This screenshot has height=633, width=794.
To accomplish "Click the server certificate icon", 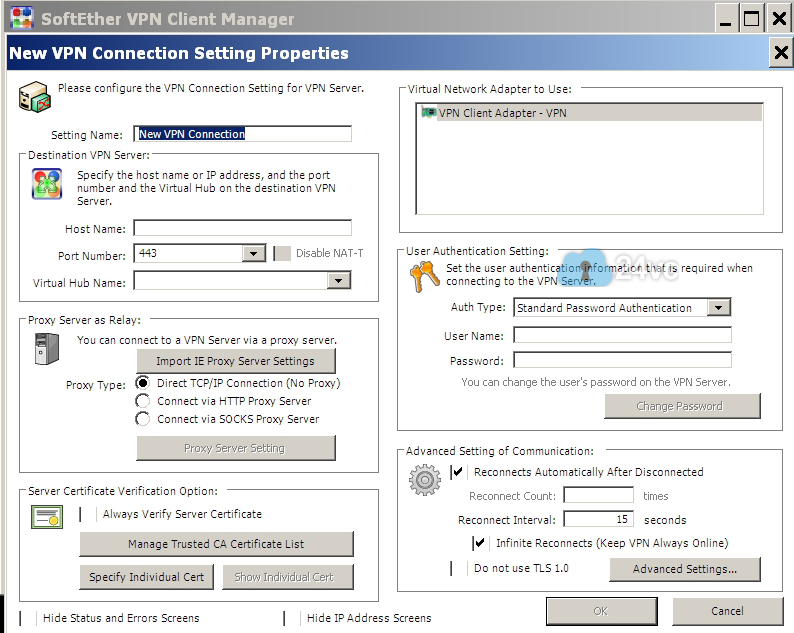I will coord(47,517).
